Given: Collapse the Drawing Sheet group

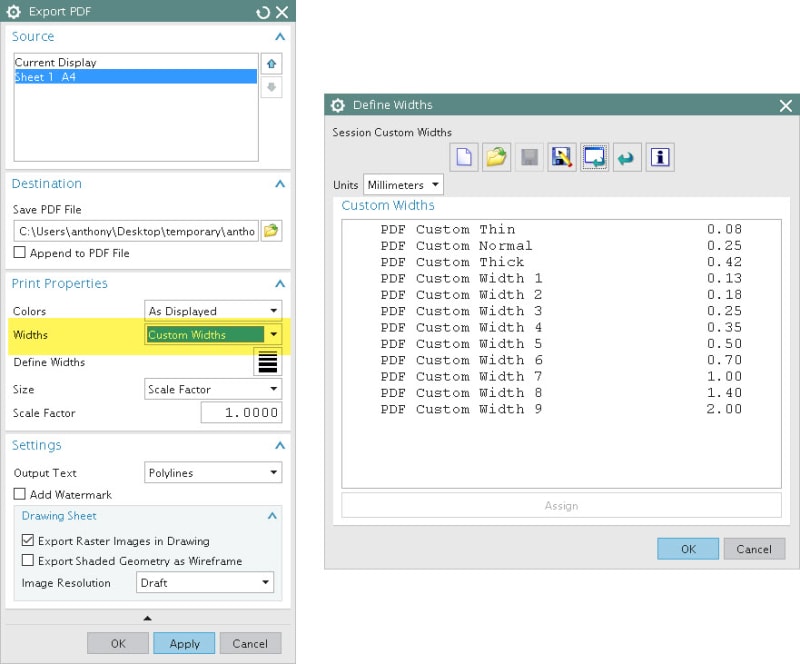Looking at the screenshot, I should click(272, 516).
